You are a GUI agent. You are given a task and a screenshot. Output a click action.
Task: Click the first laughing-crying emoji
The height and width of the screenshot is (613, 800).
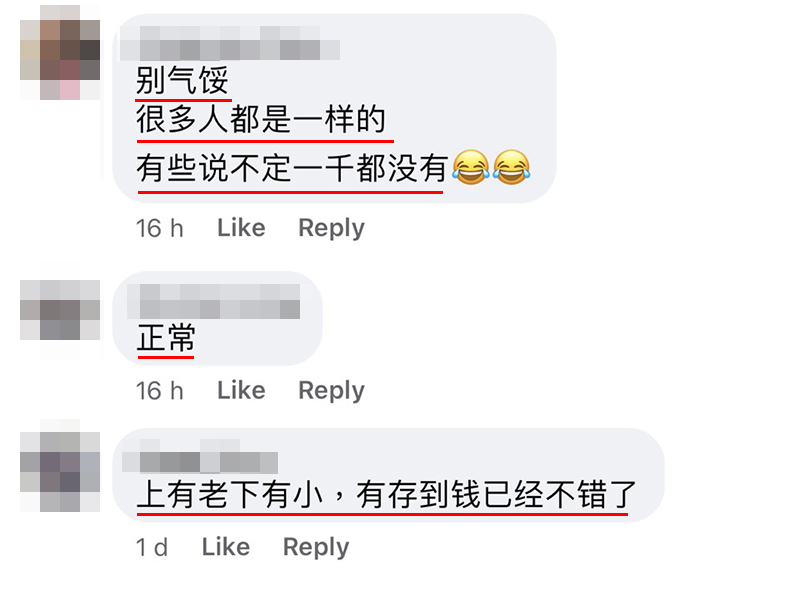coord(470,168)
